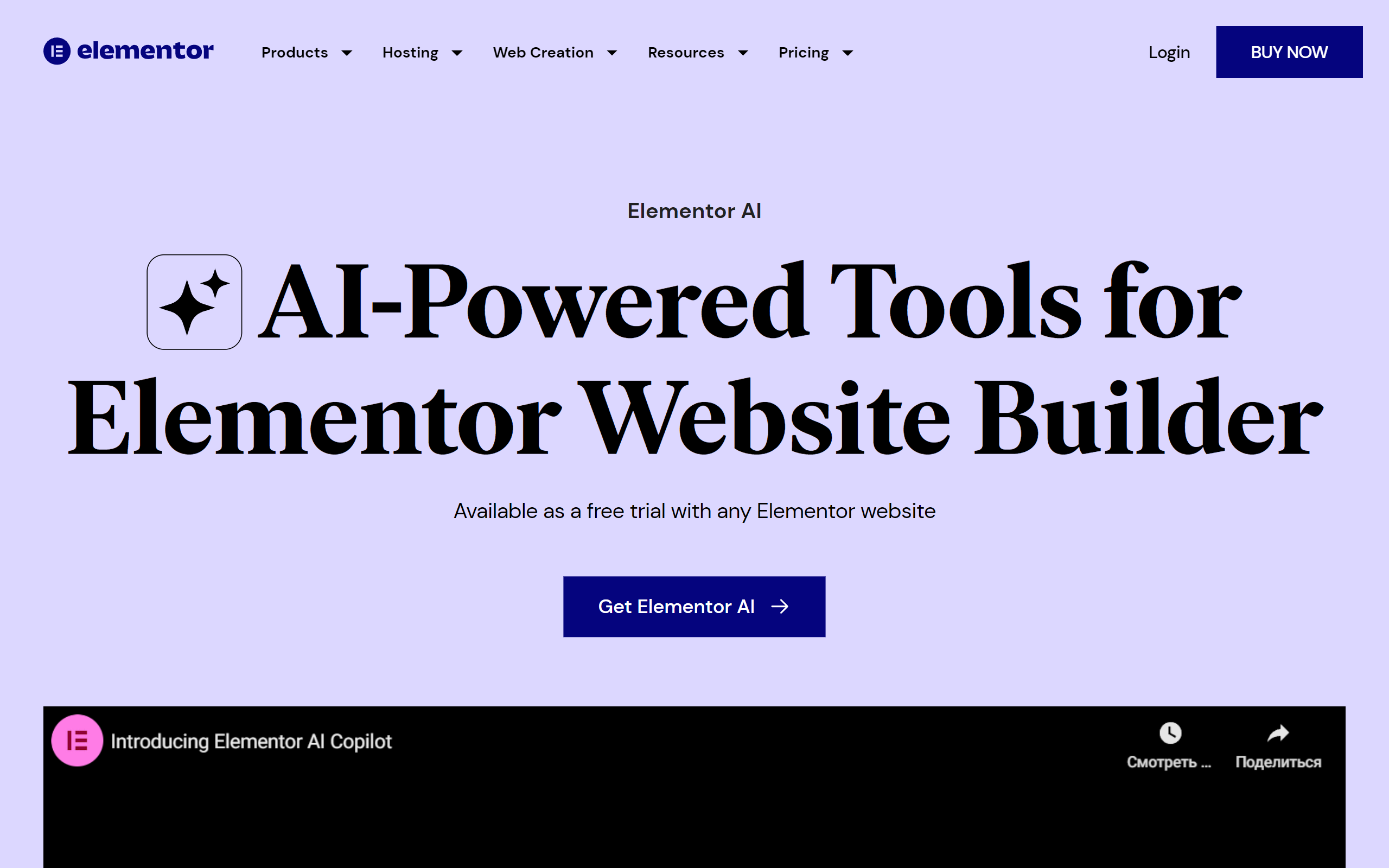Expand the Resources dropdown arrow
The height and width of the screenshot is (868, 1389).
[745, 52]
